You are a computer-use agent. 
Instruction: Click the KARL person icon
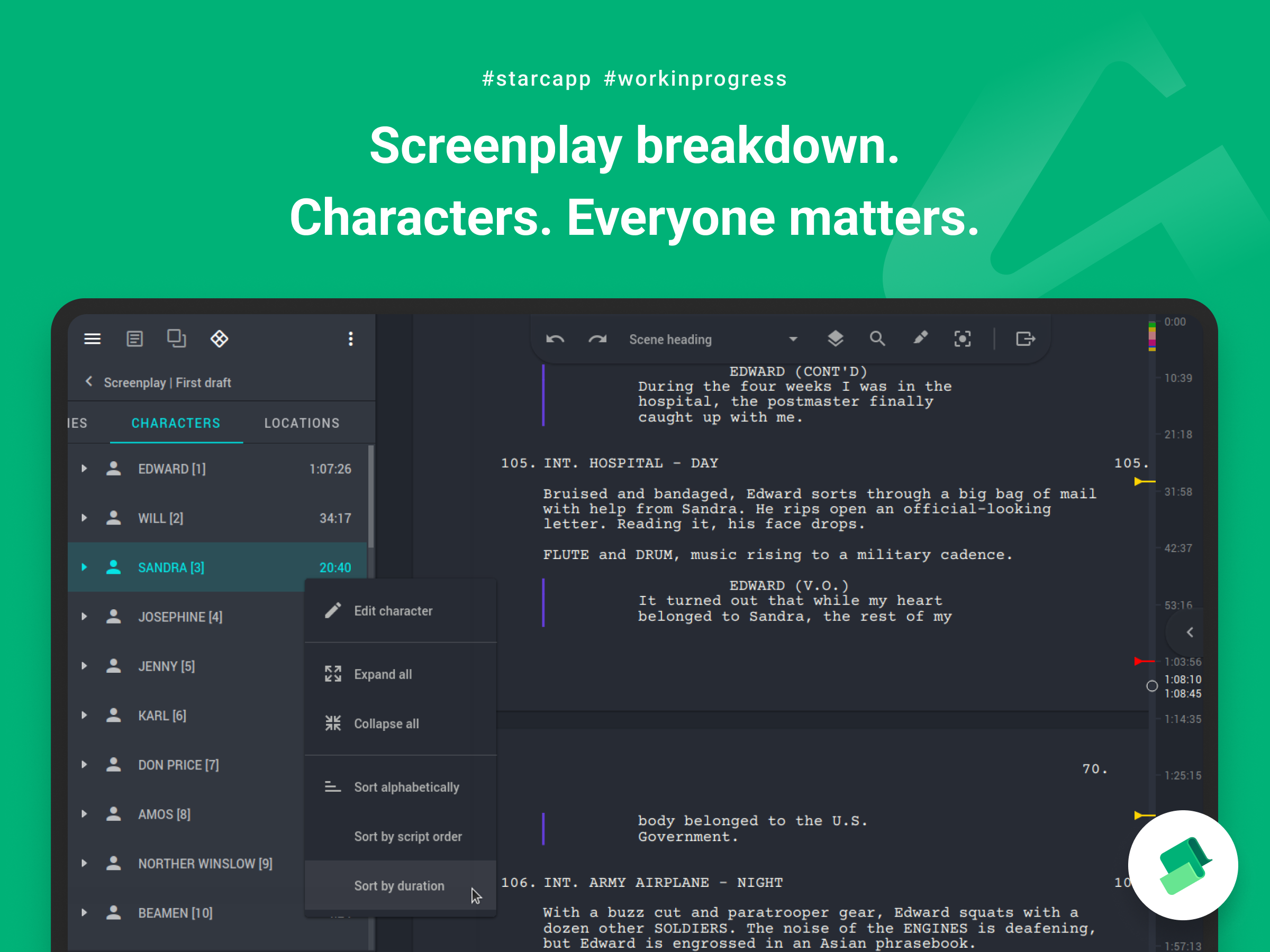[x=114, y=716]
